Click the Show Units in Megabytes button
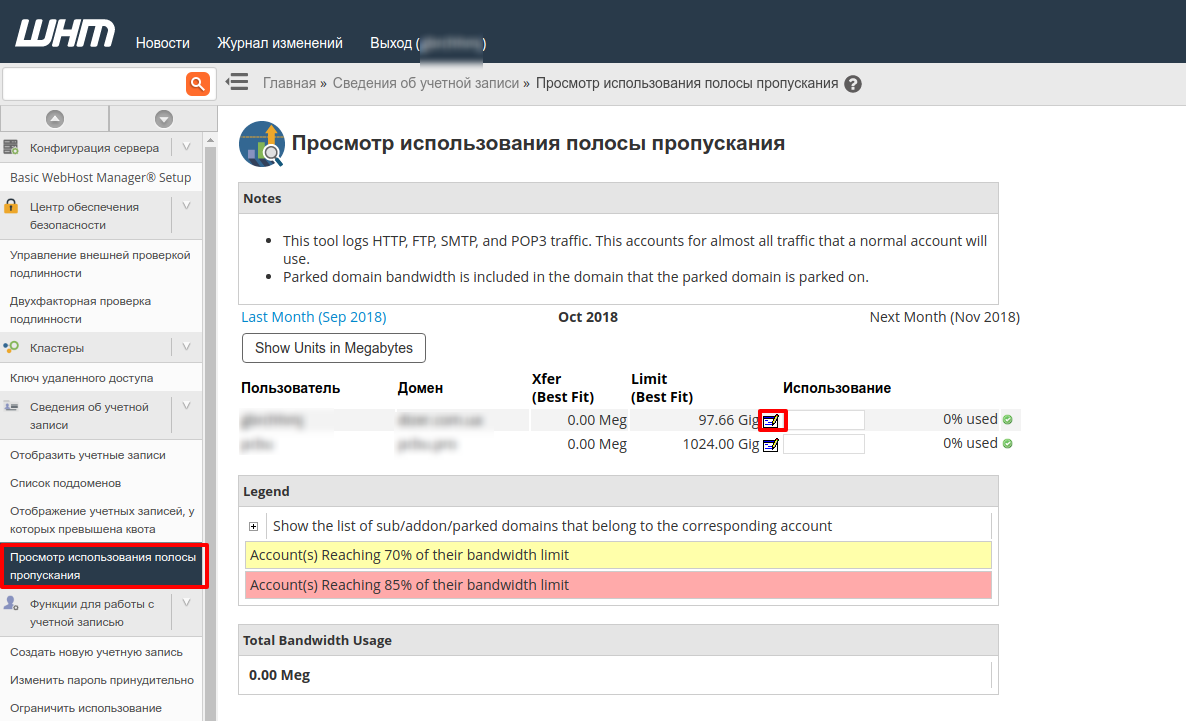The height and width of the screenshot is (721, 1186). (333, 348)
